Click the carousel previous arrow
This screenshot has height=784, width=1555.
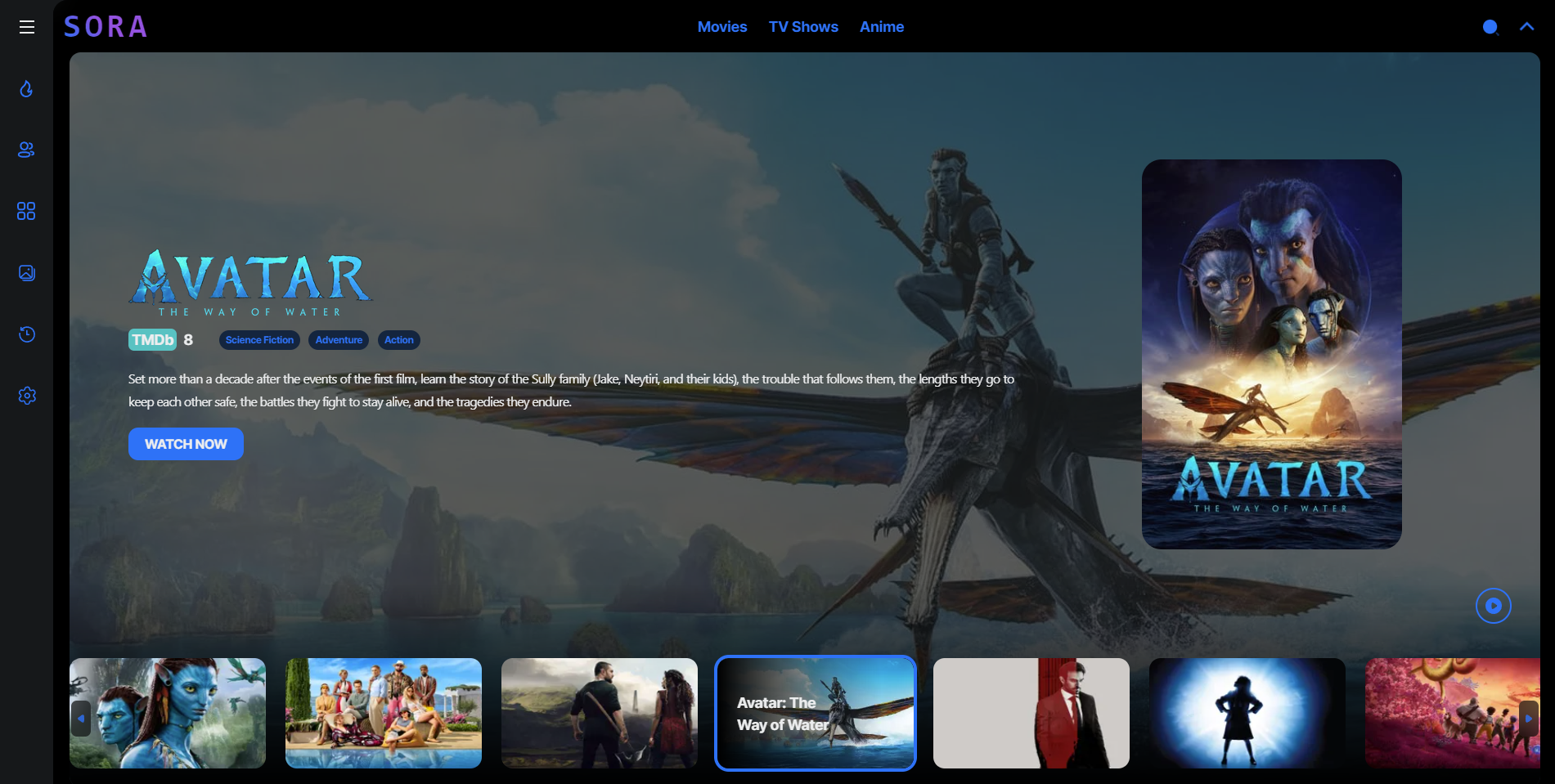(81, 719)
